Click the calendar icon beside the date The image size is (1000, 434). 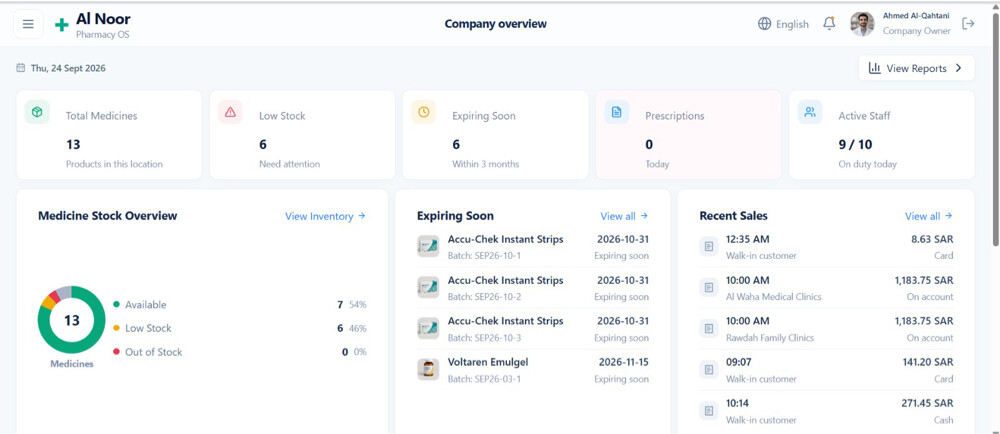[21, 68]
